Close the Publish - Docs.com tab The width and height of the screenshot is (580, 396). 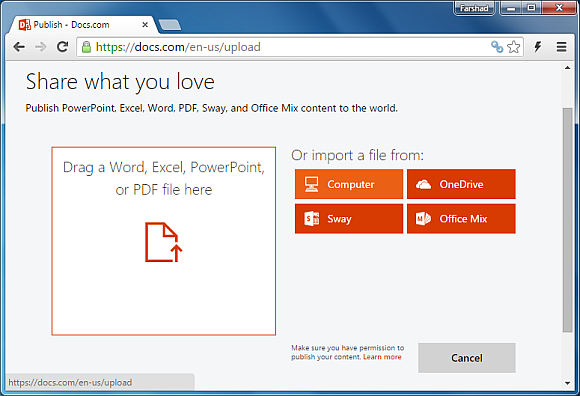point(145,25)
